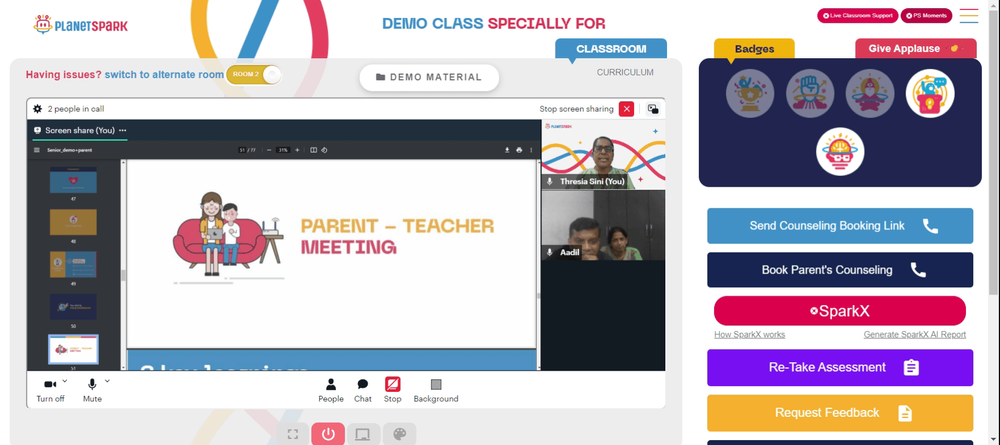The image size is (1000, 445).
Task: Zoom in the PDF with the plus button
Action: [297, 150]
